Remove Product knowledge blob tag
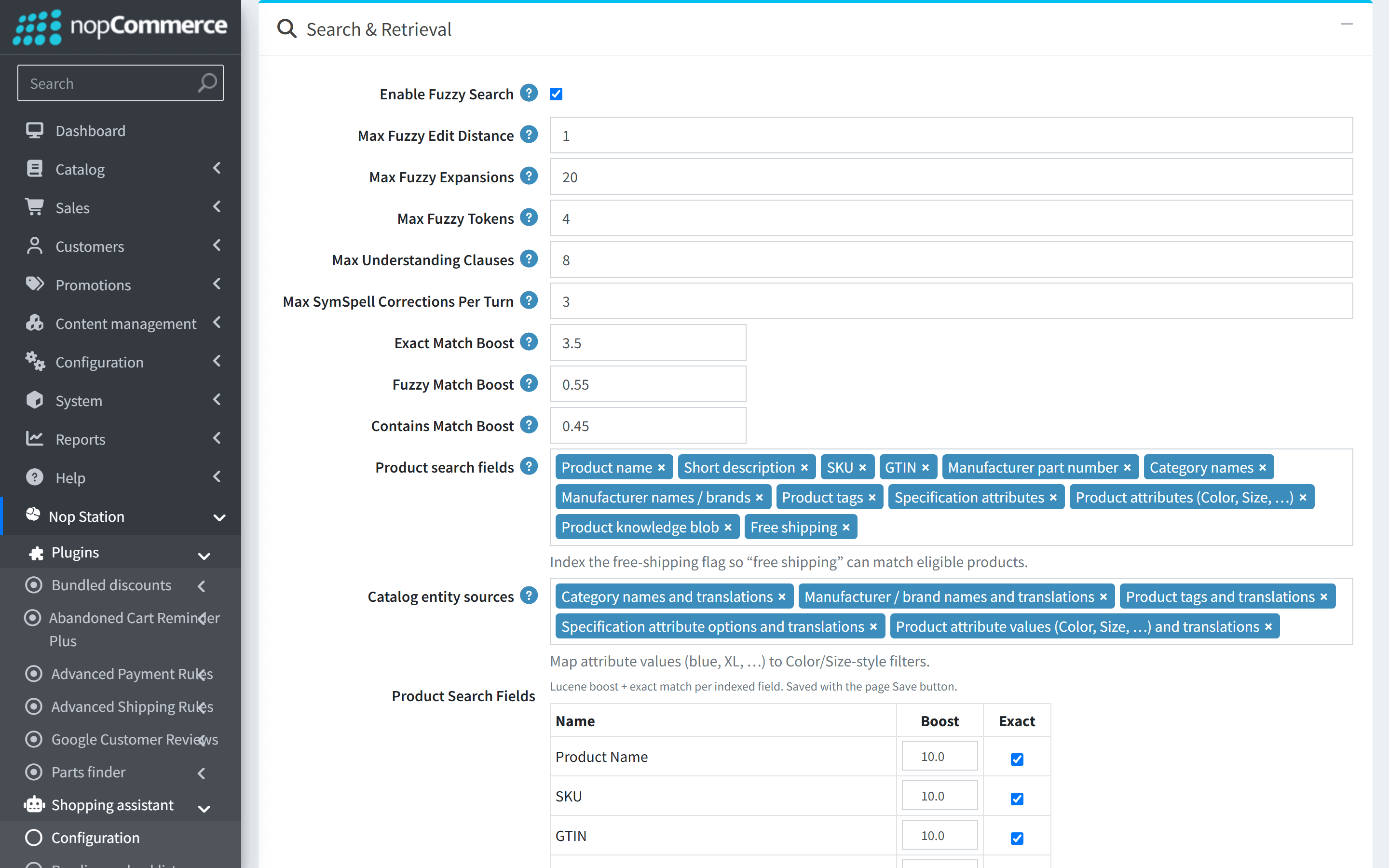The image size is (1389, 868). tap(728, 528)
